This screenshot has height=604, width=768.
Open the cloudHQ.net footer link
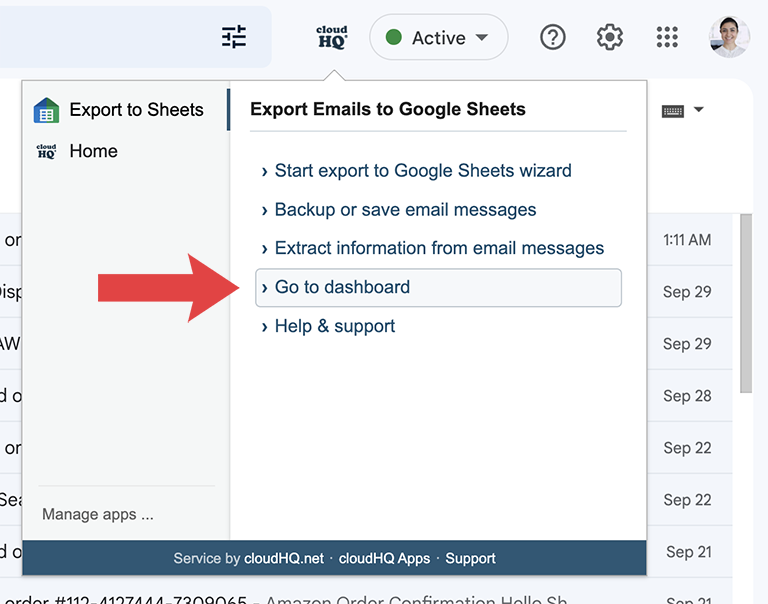click(284, 558)
